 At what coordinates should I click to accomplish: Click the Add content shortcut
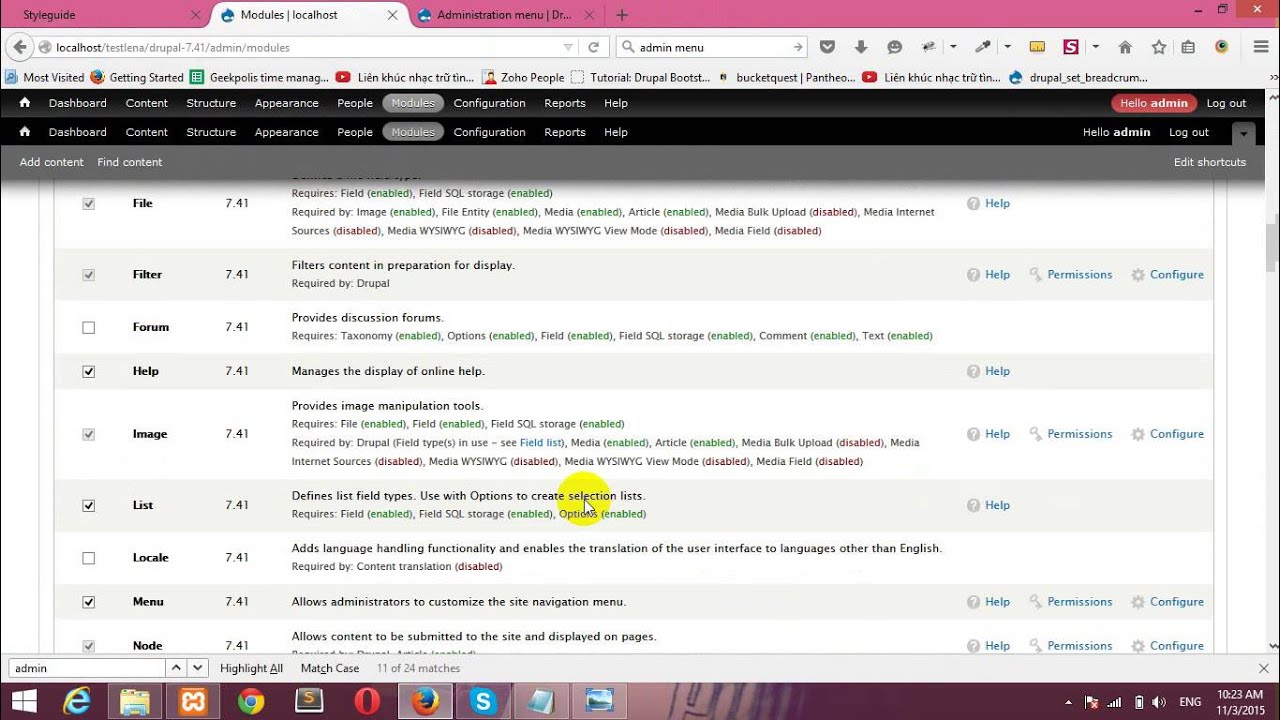[x=52, y=162]
